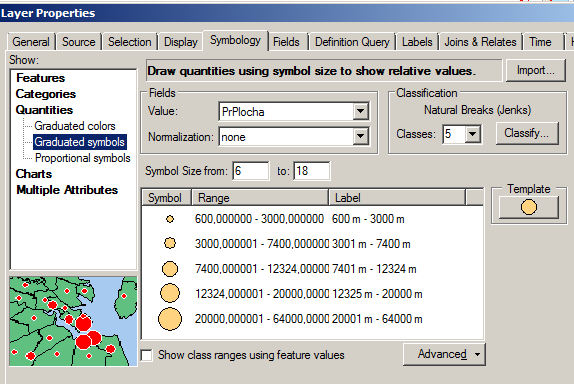Choose Graduated colors option
The image size is (574, 384).
[75, 126]
